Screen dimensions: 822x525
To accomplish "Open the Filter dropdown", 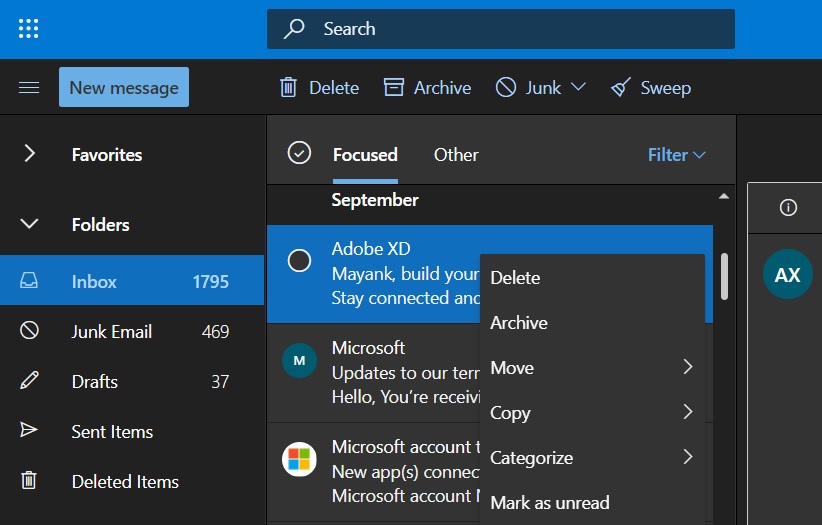I will [x=676, y=155].
